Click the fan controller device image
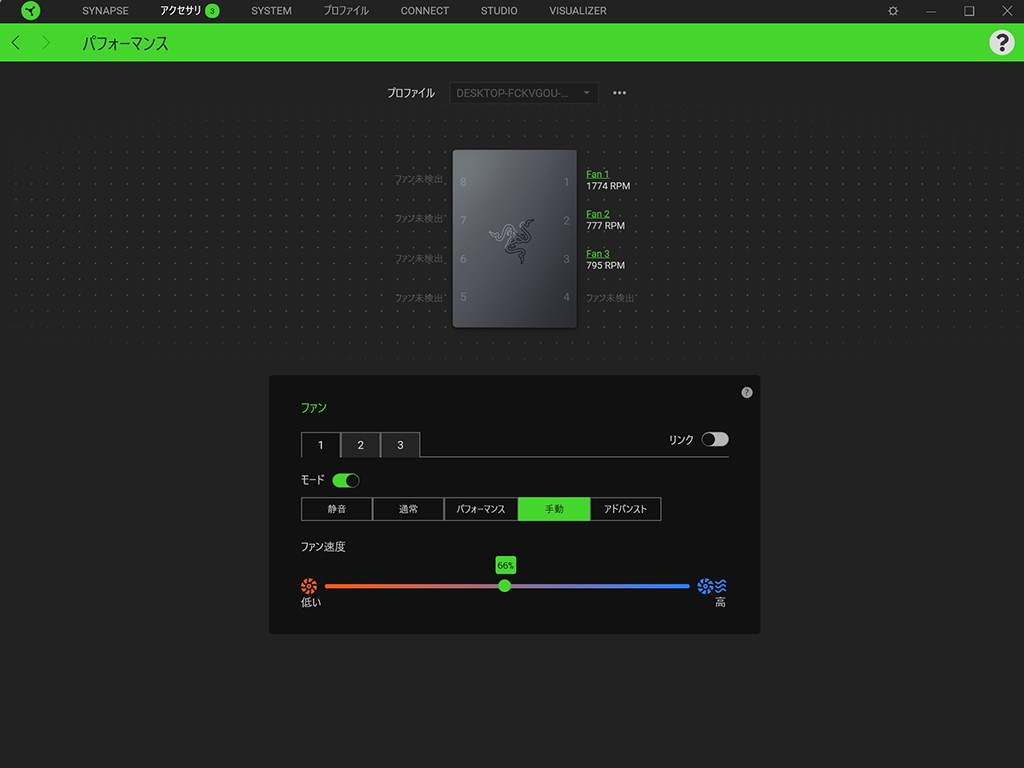Image resolution: width=1024 pixels, height=768 pixels. point(515,238)
